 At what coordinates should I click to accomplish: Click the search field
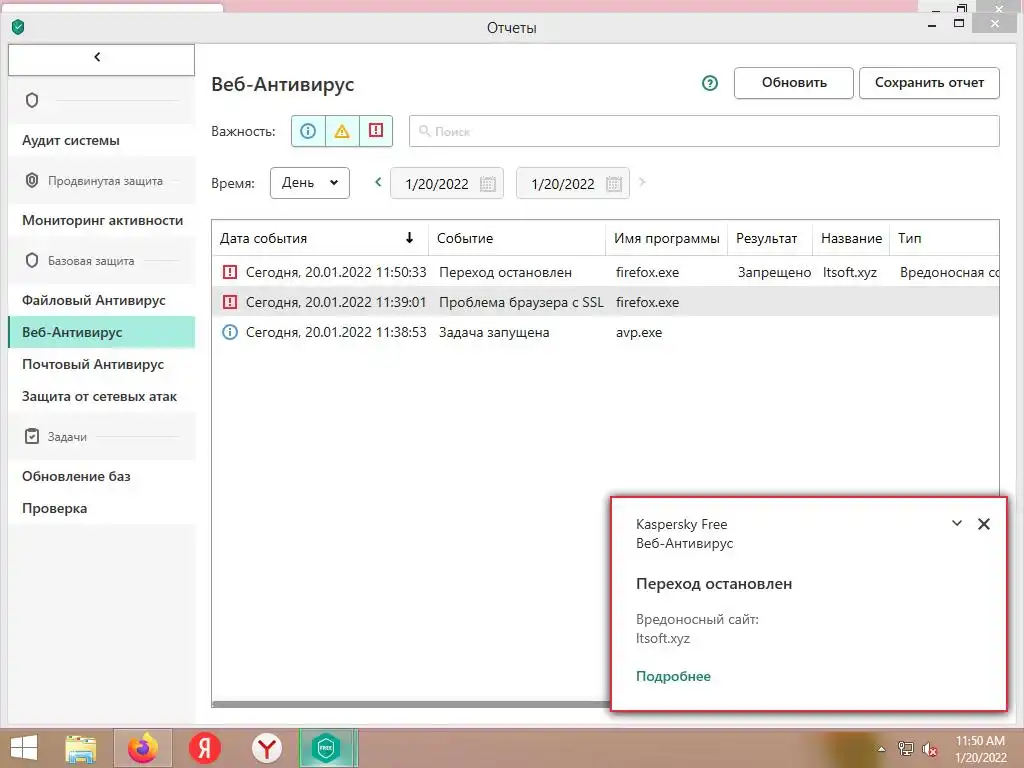pos(704,131)
